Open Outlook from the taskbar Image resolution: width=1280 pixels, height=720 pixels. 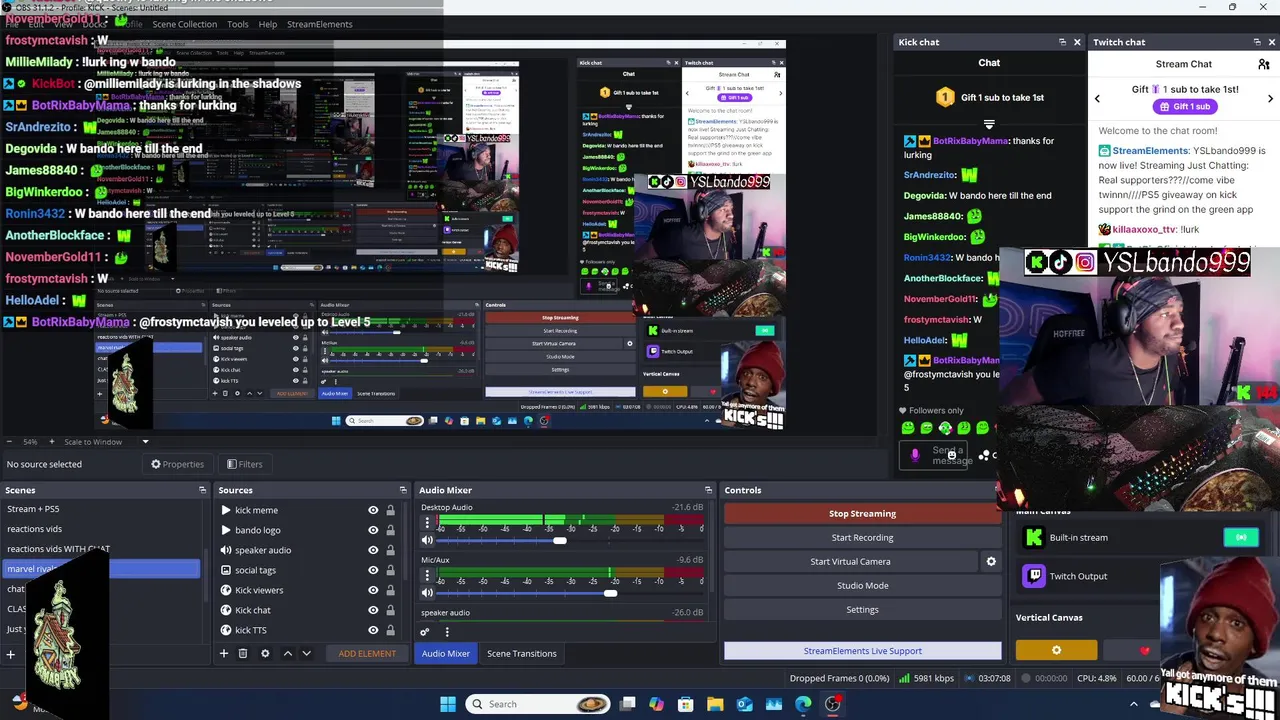tap(744, 704)
